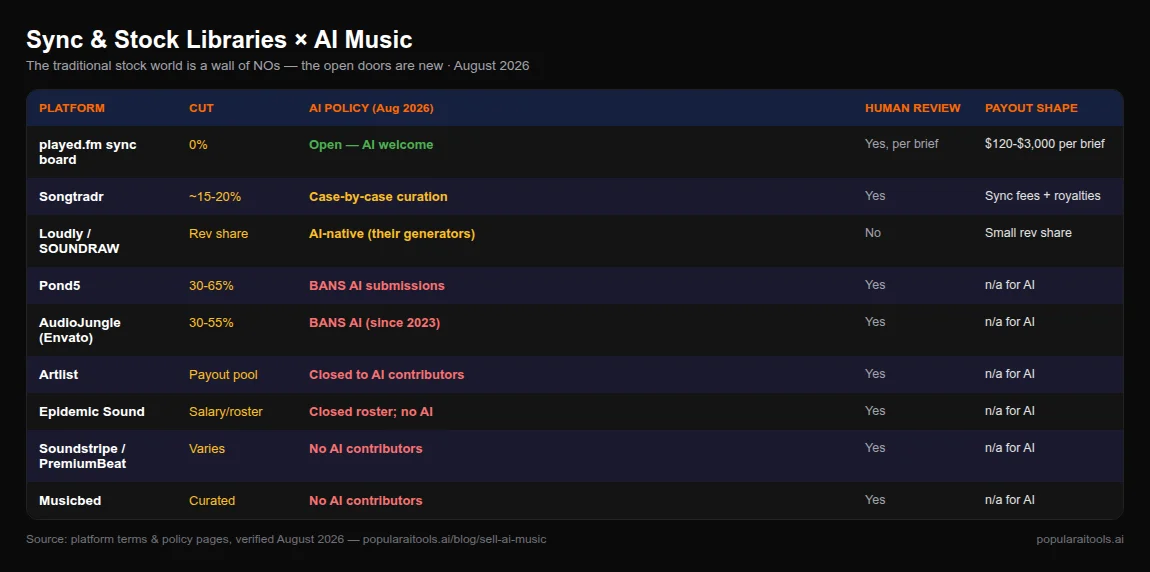Click the AI POLICY (Aug 2026) header
The width and height of the screenshot is (1150, 572).
(x=371, y=108)
